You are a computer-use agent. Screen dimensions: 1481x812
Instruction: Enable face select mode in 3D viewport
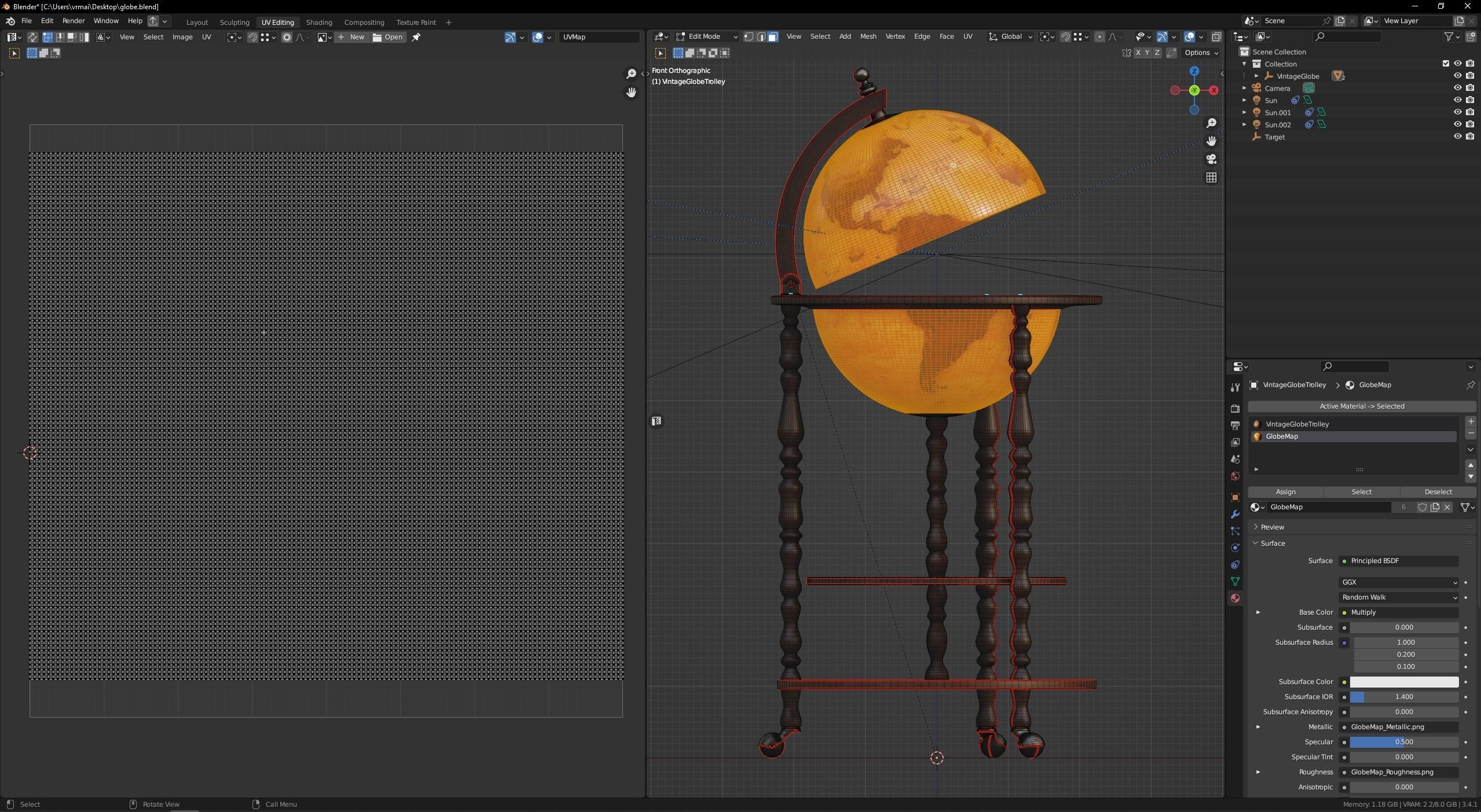tap(773, 36)
